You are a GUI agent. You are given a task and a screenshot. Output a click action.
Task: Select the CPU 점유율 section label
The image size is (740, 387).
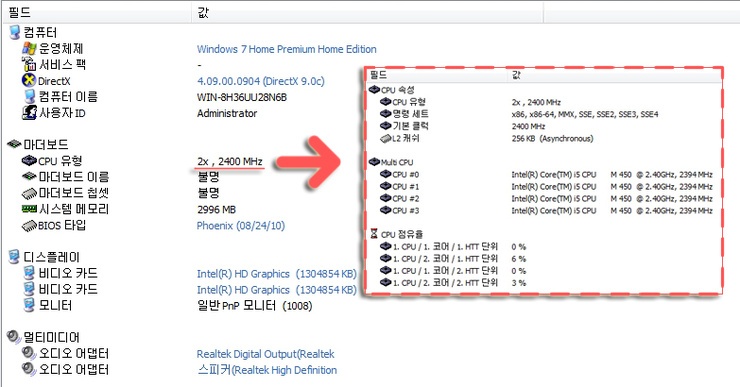coord(402,234)
